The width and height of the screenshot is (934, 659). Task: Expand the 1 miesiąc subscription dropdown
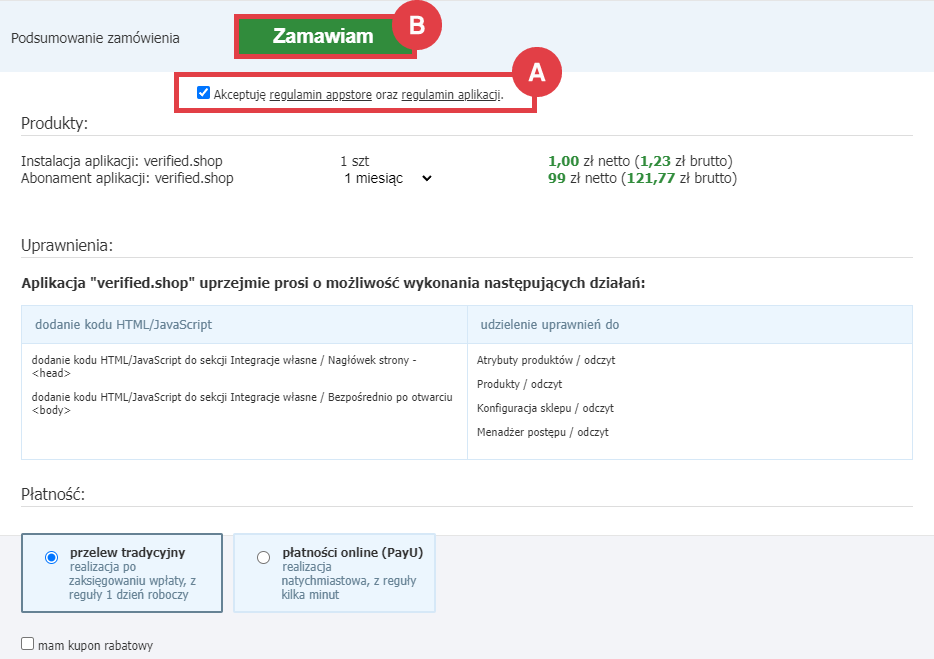tap(387, 179)
